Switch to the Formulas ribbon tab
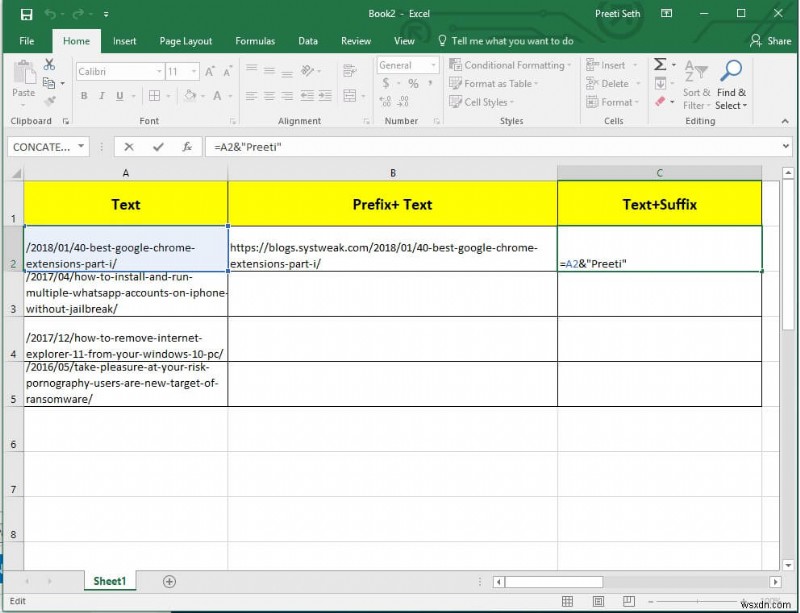Viewport: 800px width, 613px height. [x=255, y=41]
